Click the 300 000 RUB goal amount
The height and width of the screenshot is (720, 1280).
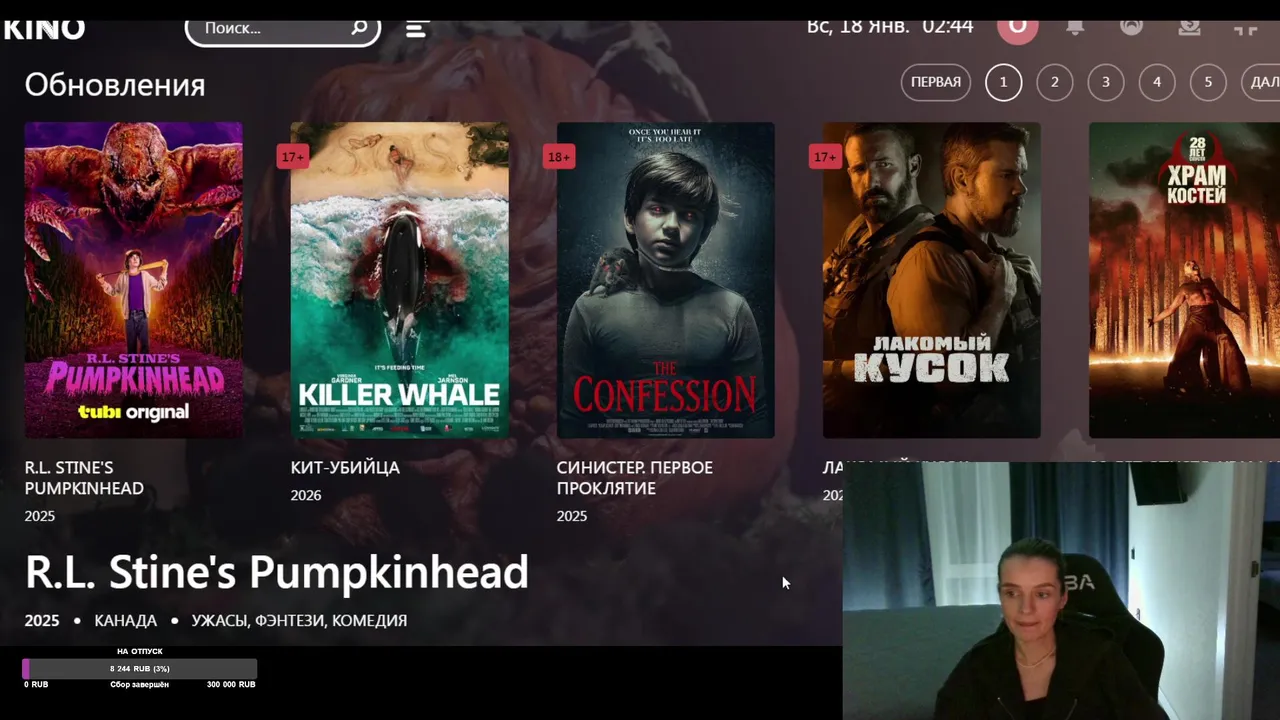click(x=231, y=685)
